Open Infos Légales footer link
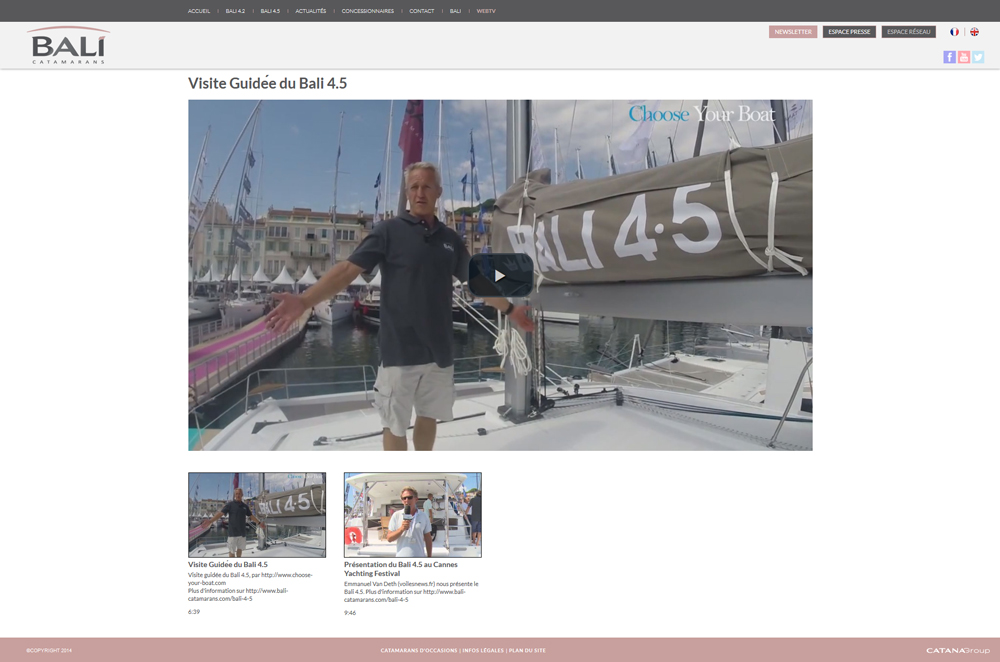 tap(483, 651)
